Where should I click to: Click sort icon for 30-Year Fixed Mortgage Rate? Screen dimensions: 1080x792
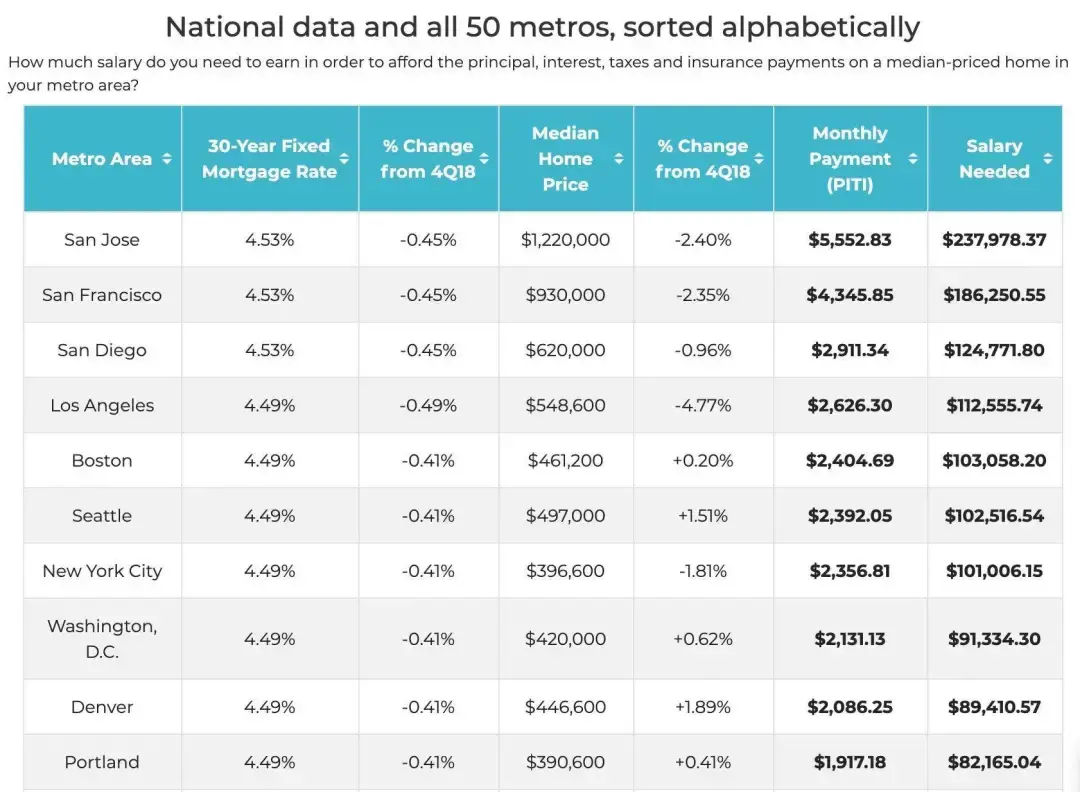point(344,159)
